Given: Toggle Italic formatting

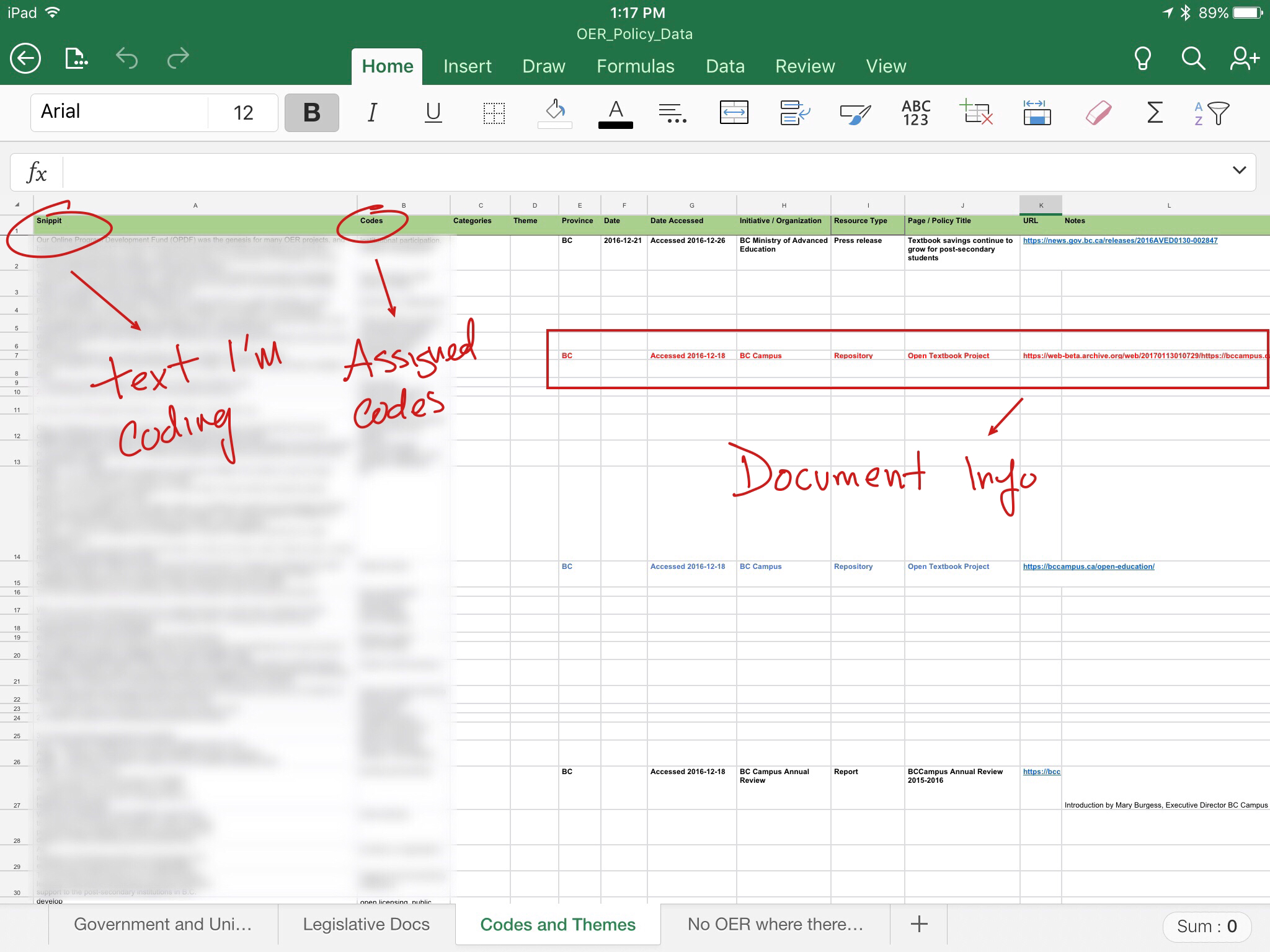Looking at the screenshot, I should tap(372, 113).
